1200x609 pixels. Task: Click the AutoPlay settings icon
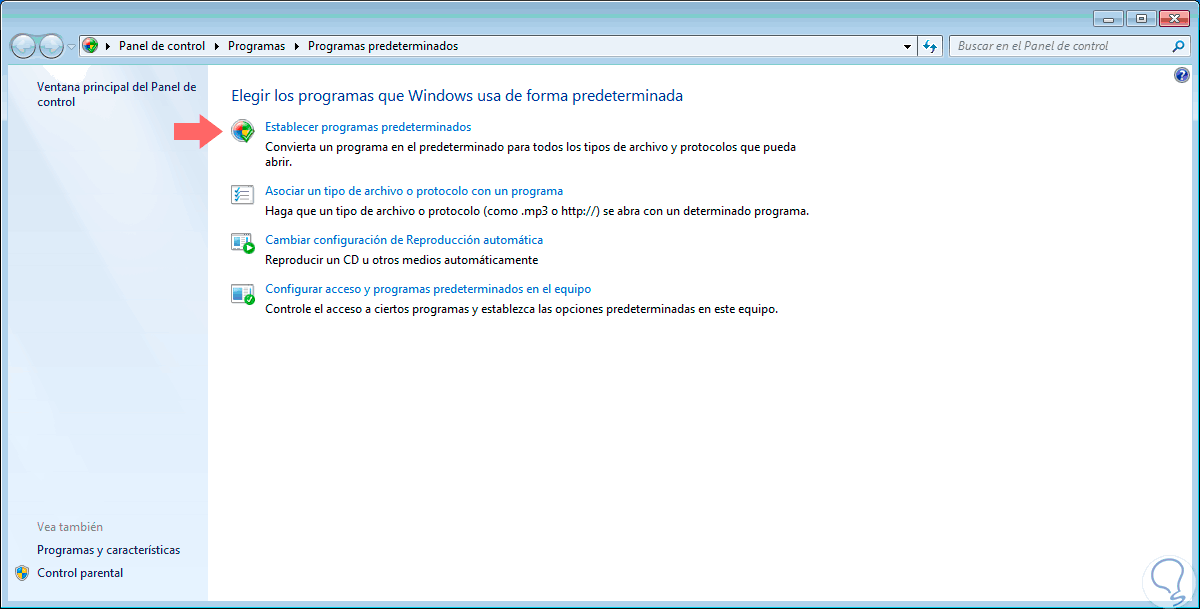click(243, 243)
